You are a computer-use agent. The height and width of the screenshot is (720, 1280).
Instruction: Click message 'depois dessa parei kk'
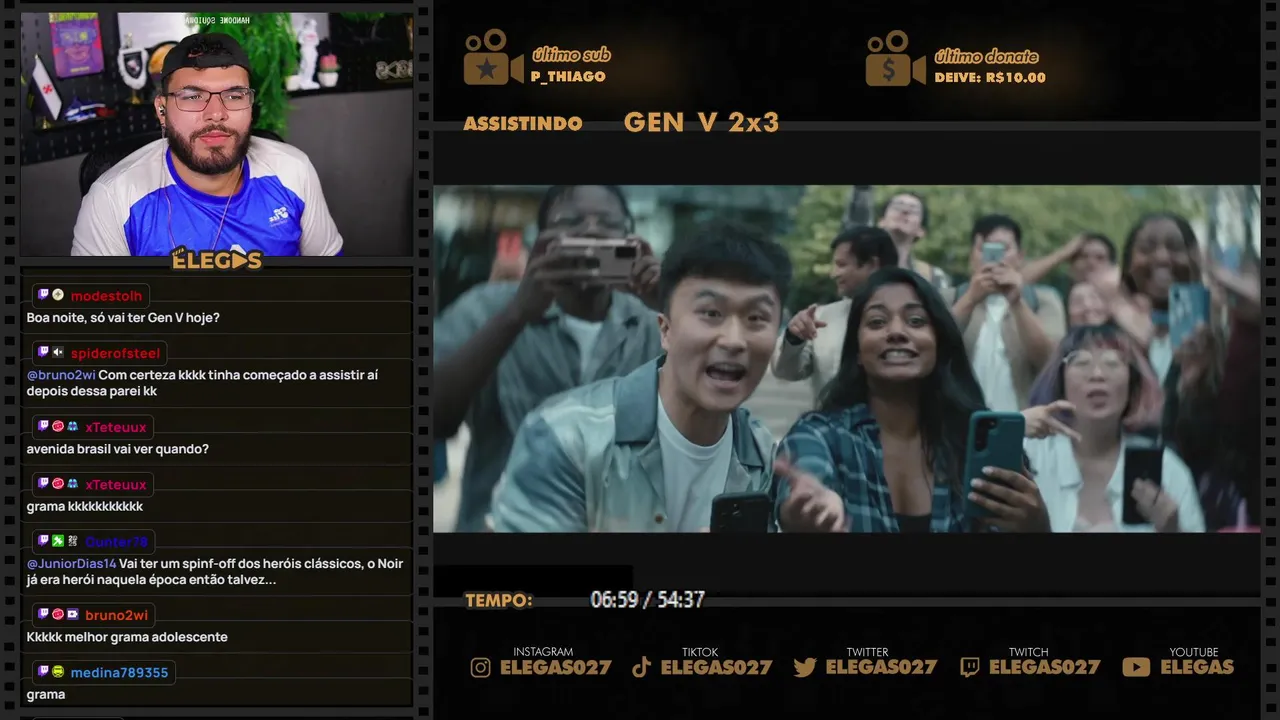(x=92, y=392)
